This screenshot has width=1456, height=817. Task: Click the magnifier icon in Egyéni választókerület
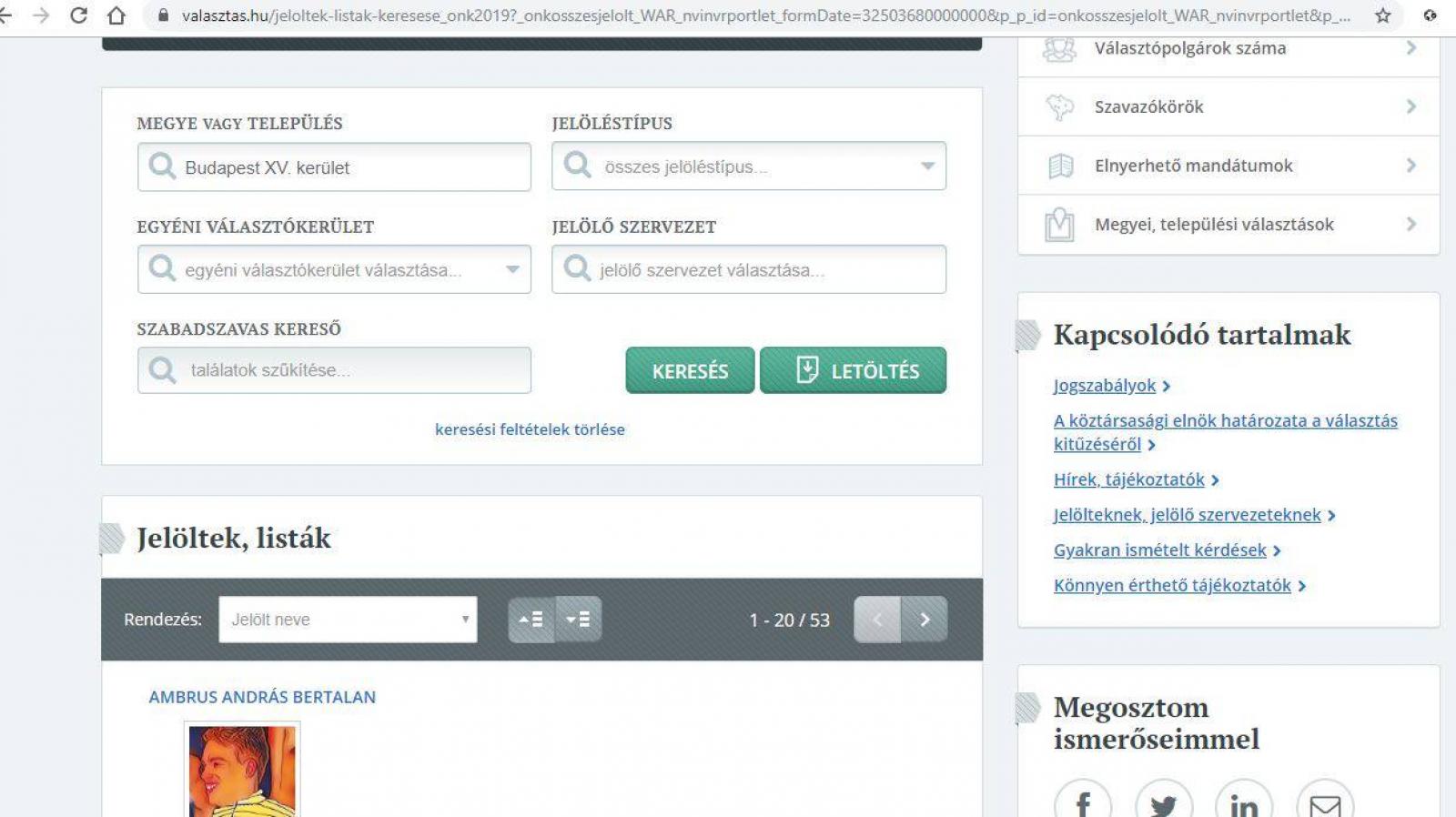pyautogui.click(x=162, y=268)
